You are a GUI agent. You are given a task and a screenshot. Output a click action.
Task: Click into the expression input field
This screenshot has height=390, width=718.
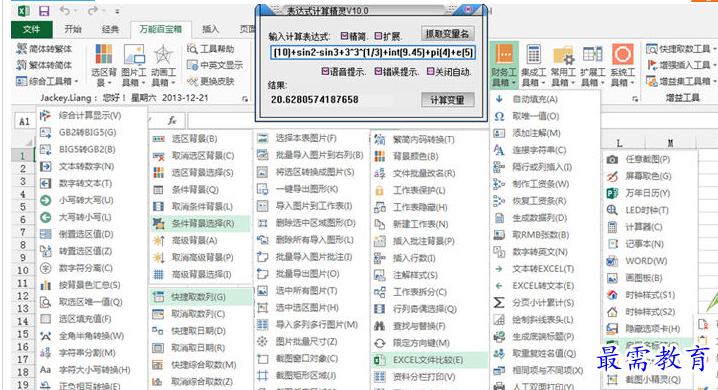point(373,53)
